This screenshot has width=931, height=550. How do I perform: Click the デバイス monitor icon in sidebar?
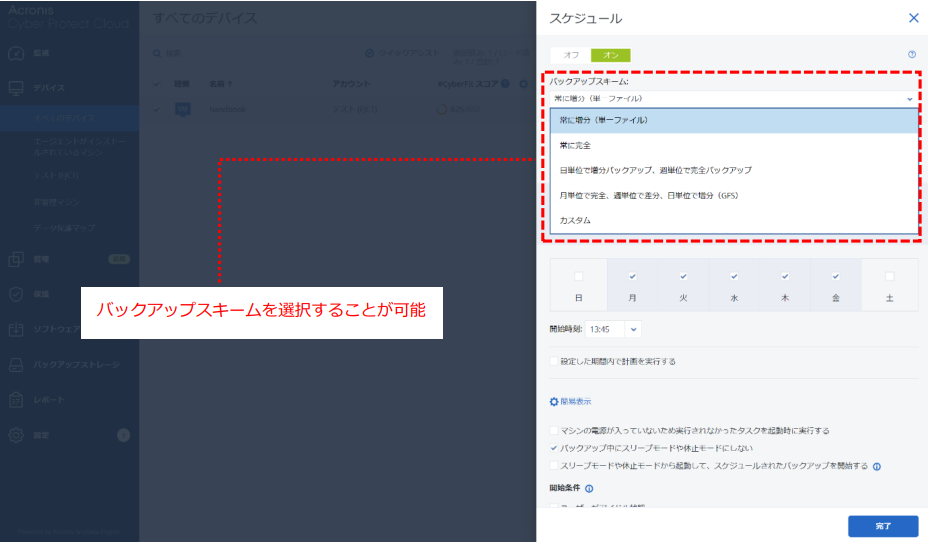[x=16, y=88]
